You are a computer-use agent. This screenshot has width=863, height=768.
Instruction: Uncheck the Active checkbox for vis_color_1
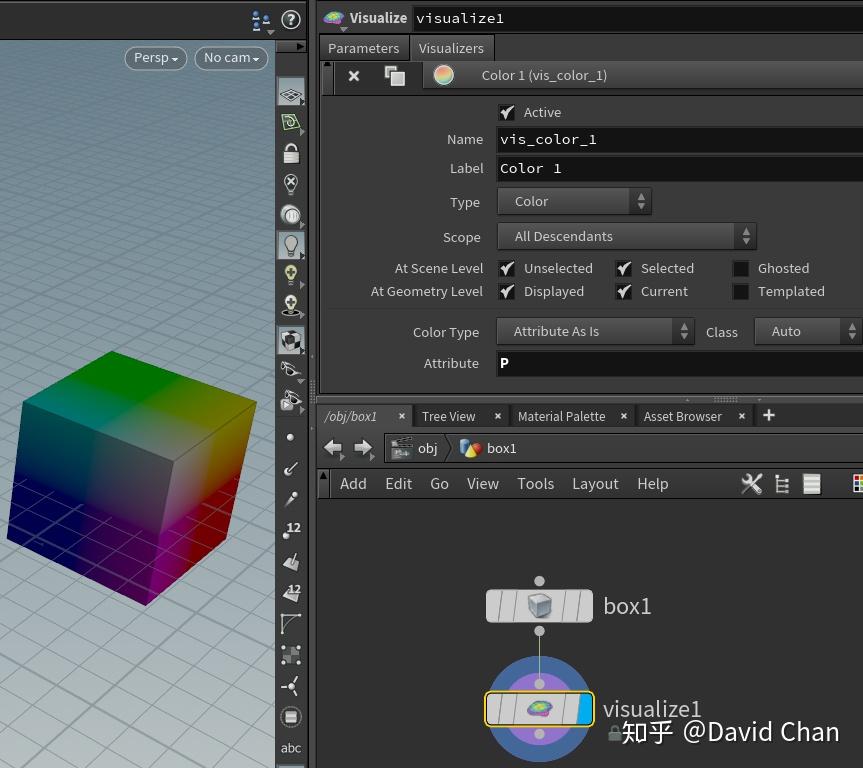click(x=507, y=112)
